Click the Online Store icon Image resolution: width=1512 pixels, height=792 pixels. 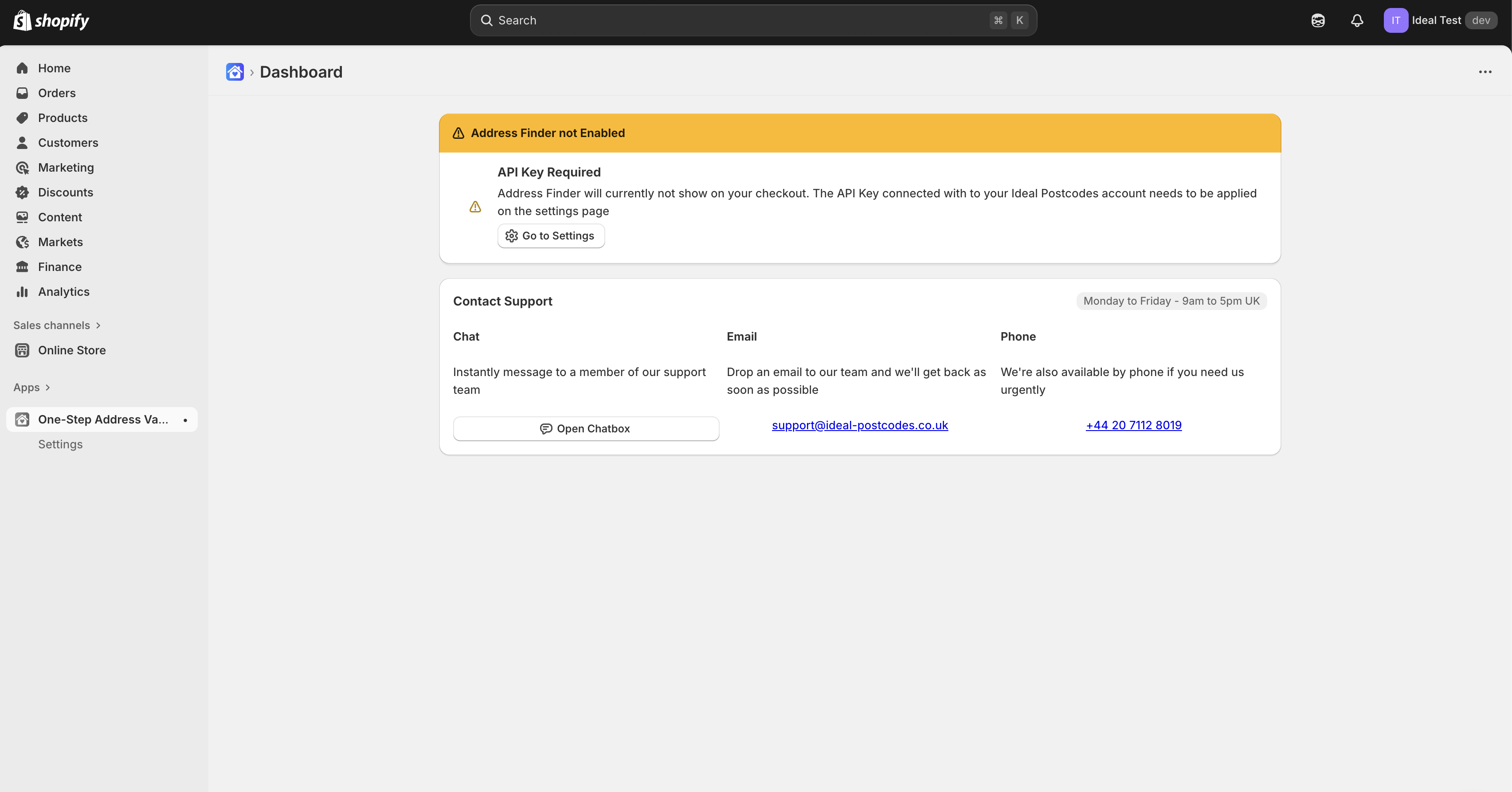pos(22,350)
